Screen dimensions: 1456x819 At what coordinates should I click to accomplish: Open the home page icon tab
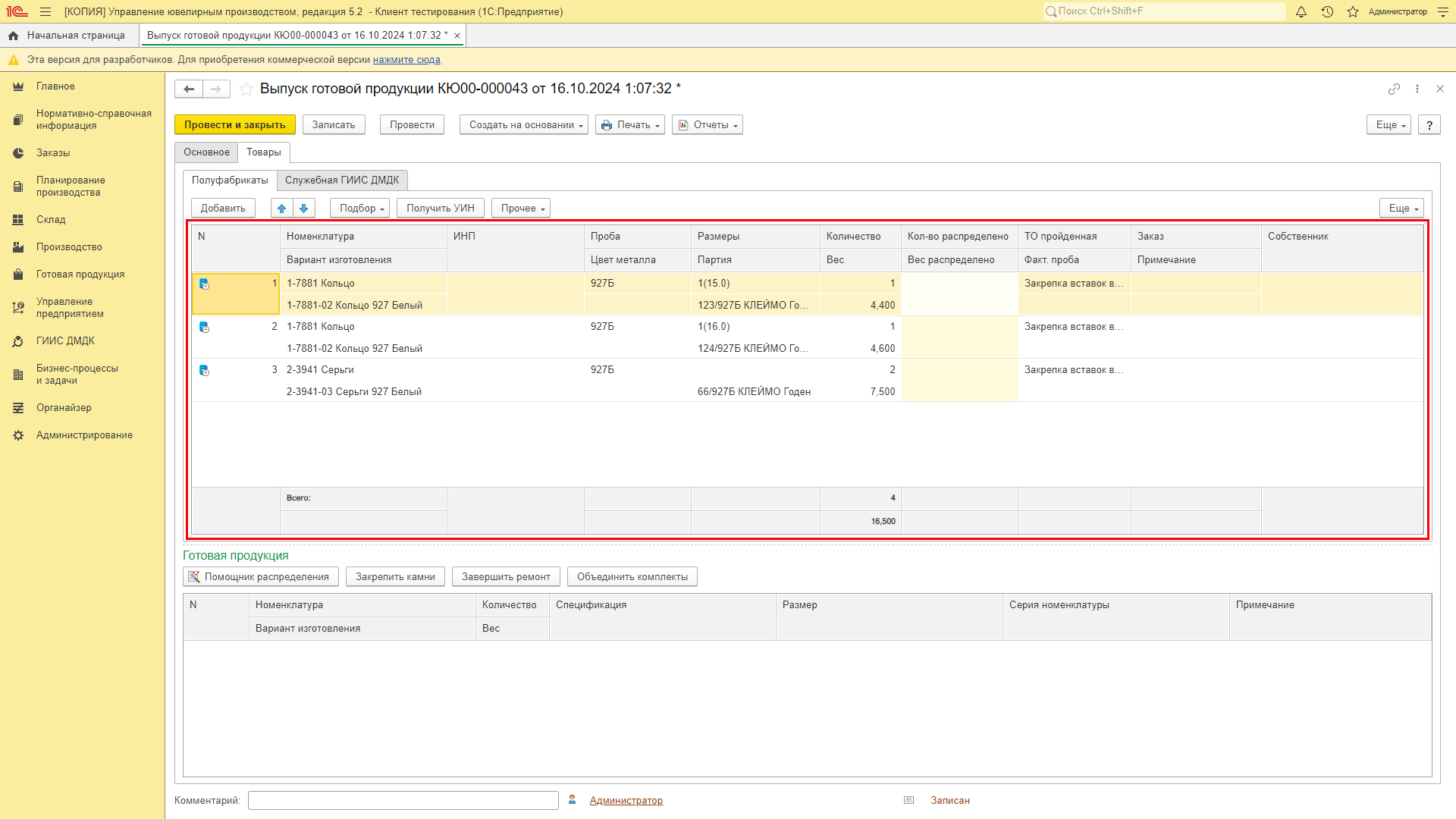click(x=13, y=36)
